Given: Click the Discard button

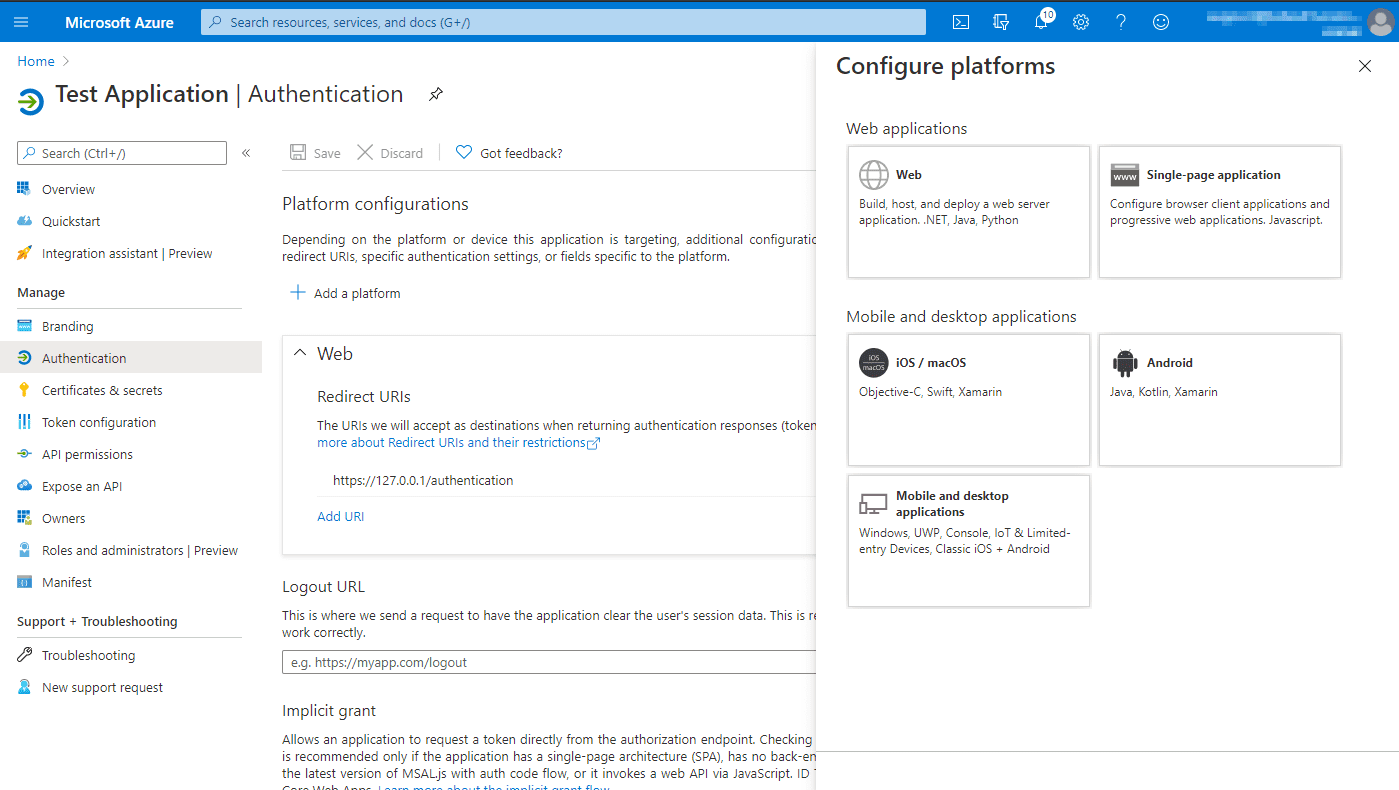Looking at the screenshot, I should point(390,153).
